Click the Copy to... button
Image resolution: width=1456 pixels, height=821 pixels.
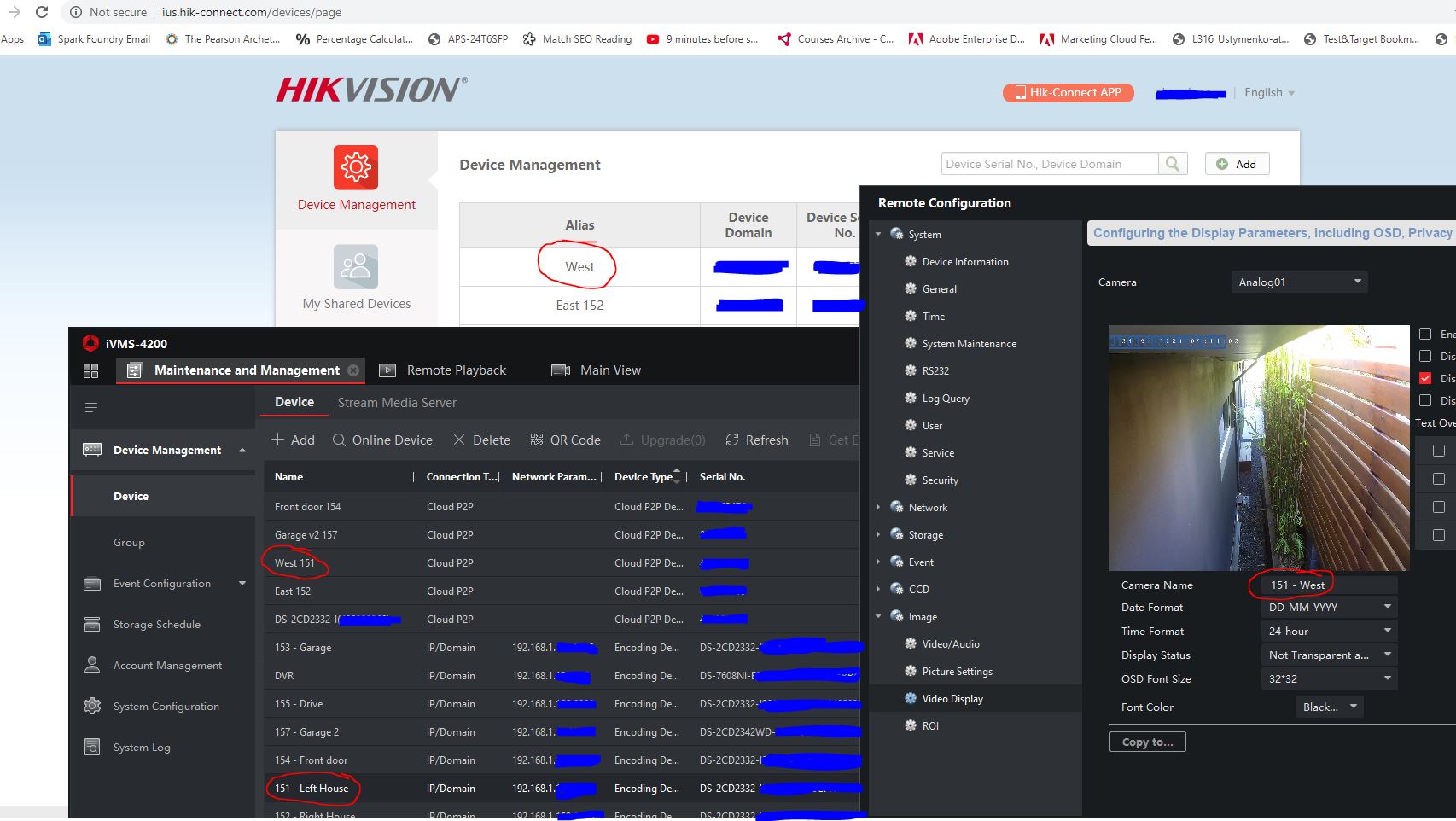[1147, 742]
